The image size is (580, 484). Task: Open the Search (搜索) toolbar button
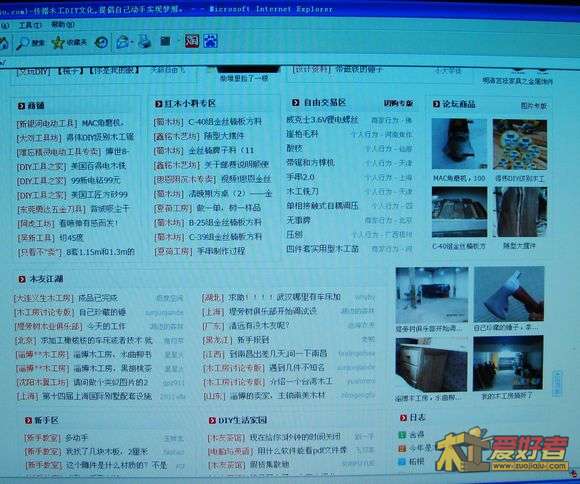[30, 43]
